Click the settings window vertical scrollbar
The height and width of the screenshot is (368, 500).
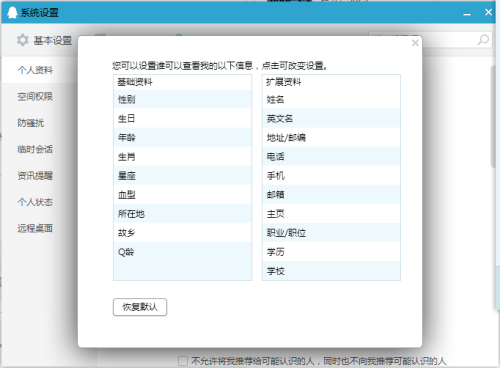pos(493,117)
